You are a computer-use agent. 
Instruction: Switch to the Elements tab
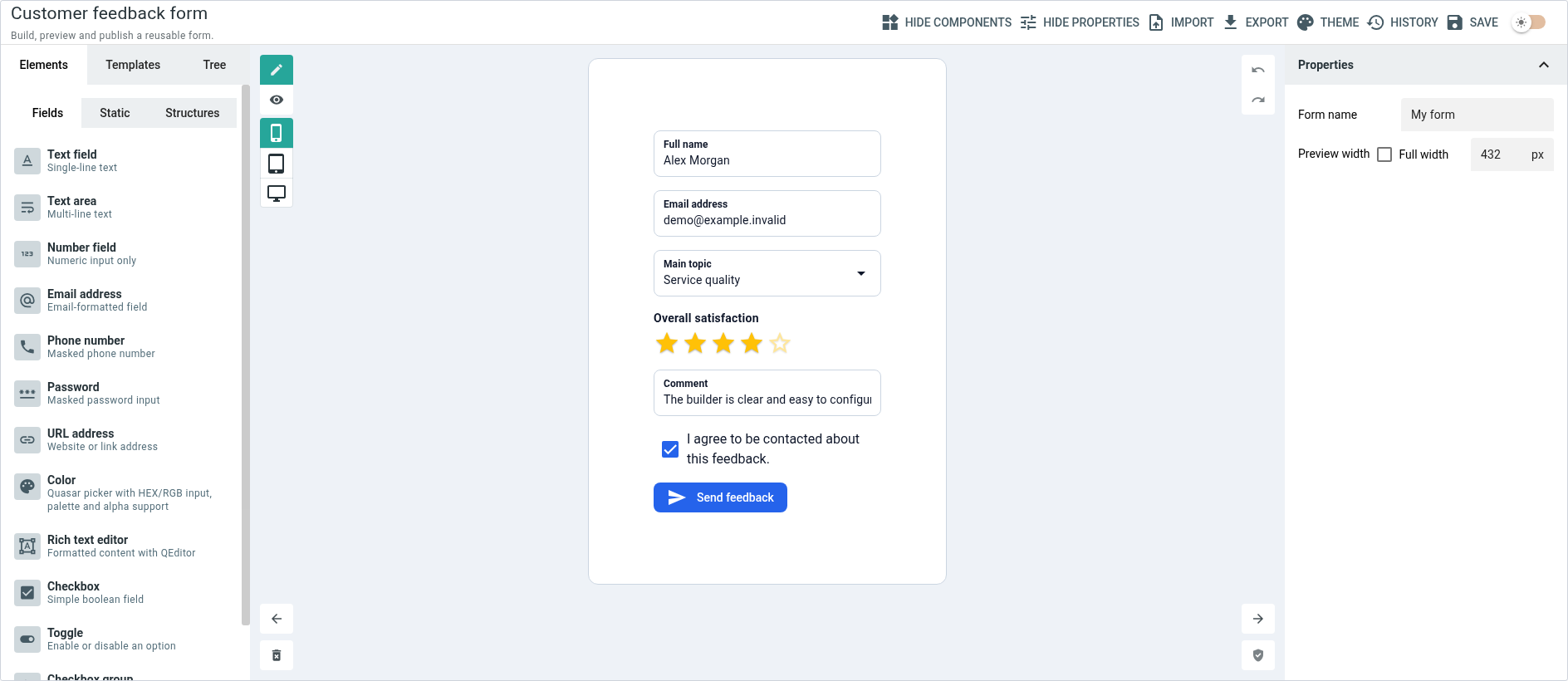coord(44,65)
